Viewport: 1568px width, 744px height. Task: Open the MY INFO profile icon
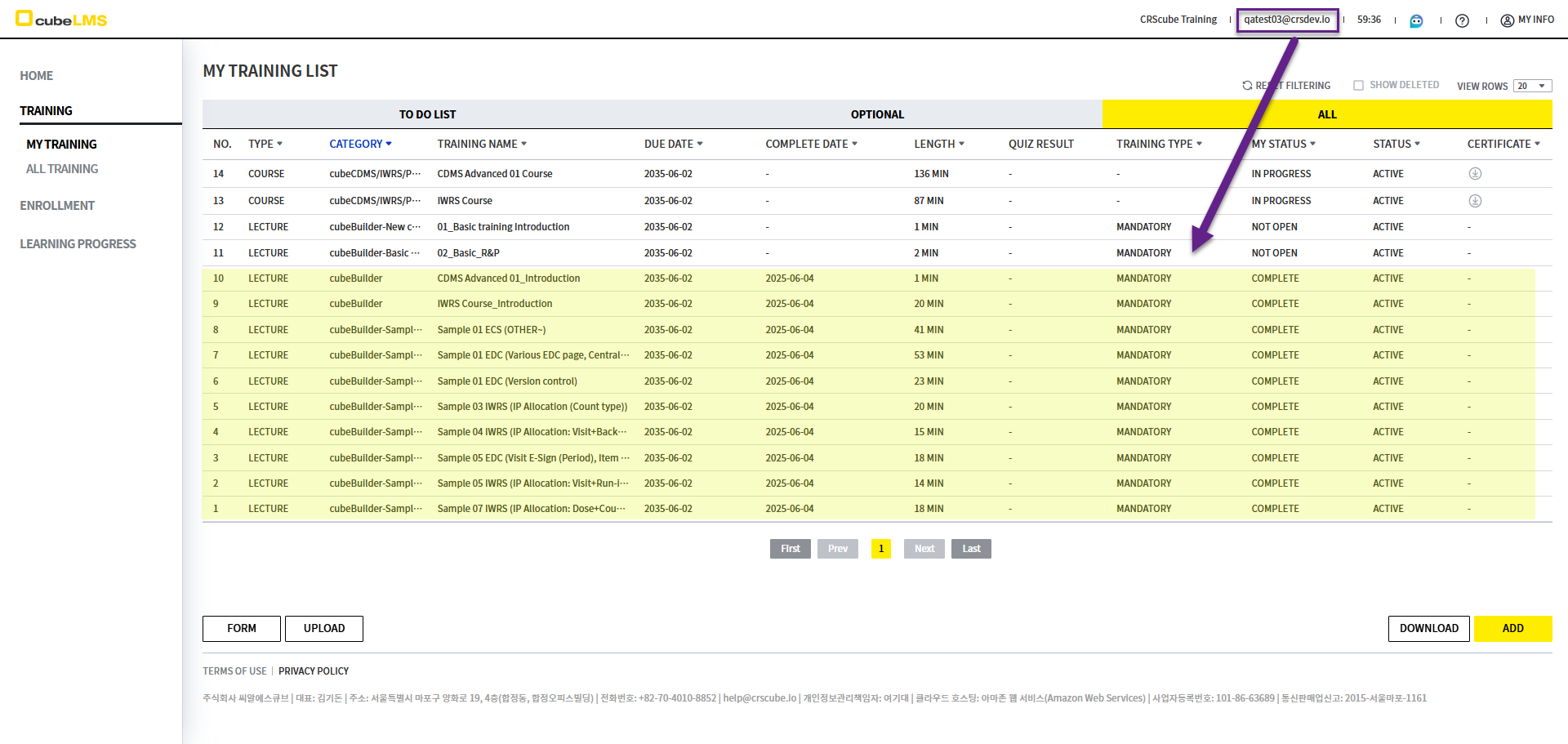coord(1508,20)
